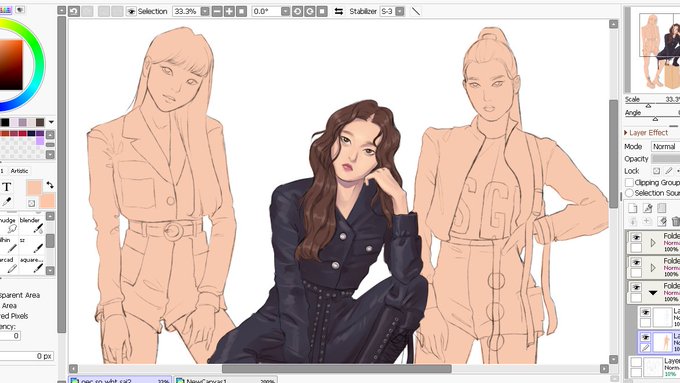Toggle the lock transparency icon

[657, 171]
